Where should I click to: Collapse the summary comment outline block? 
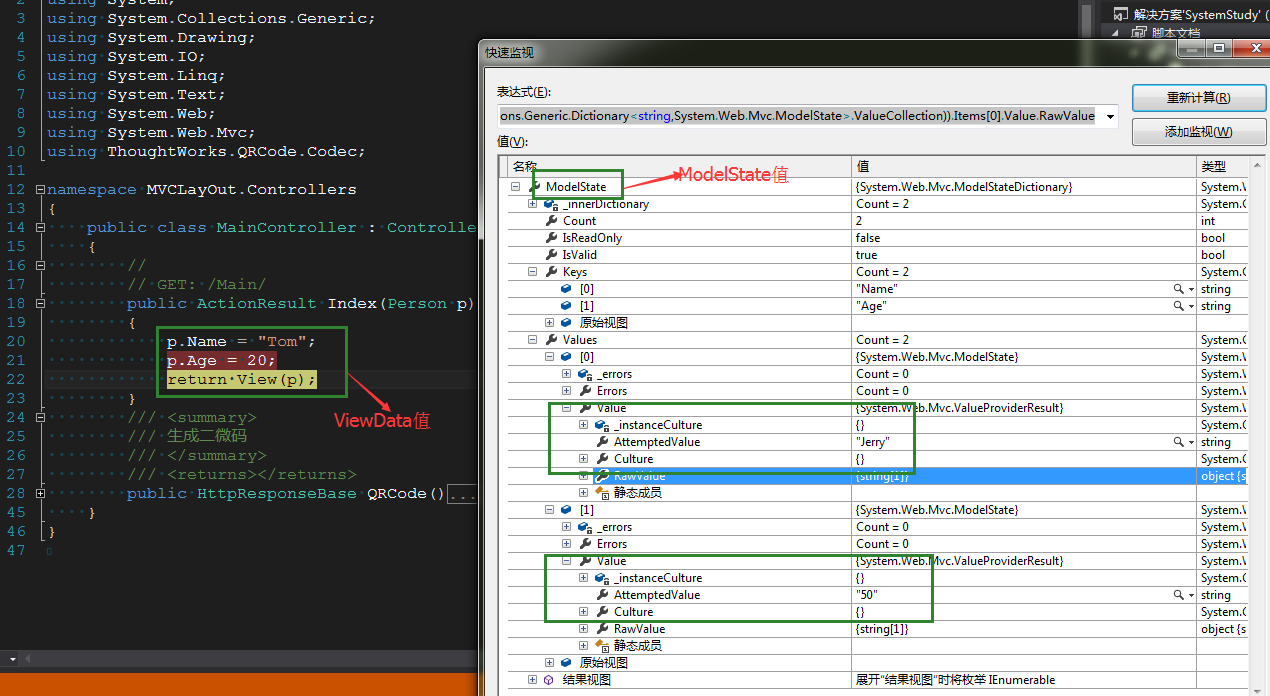click(x=39, y=417)
